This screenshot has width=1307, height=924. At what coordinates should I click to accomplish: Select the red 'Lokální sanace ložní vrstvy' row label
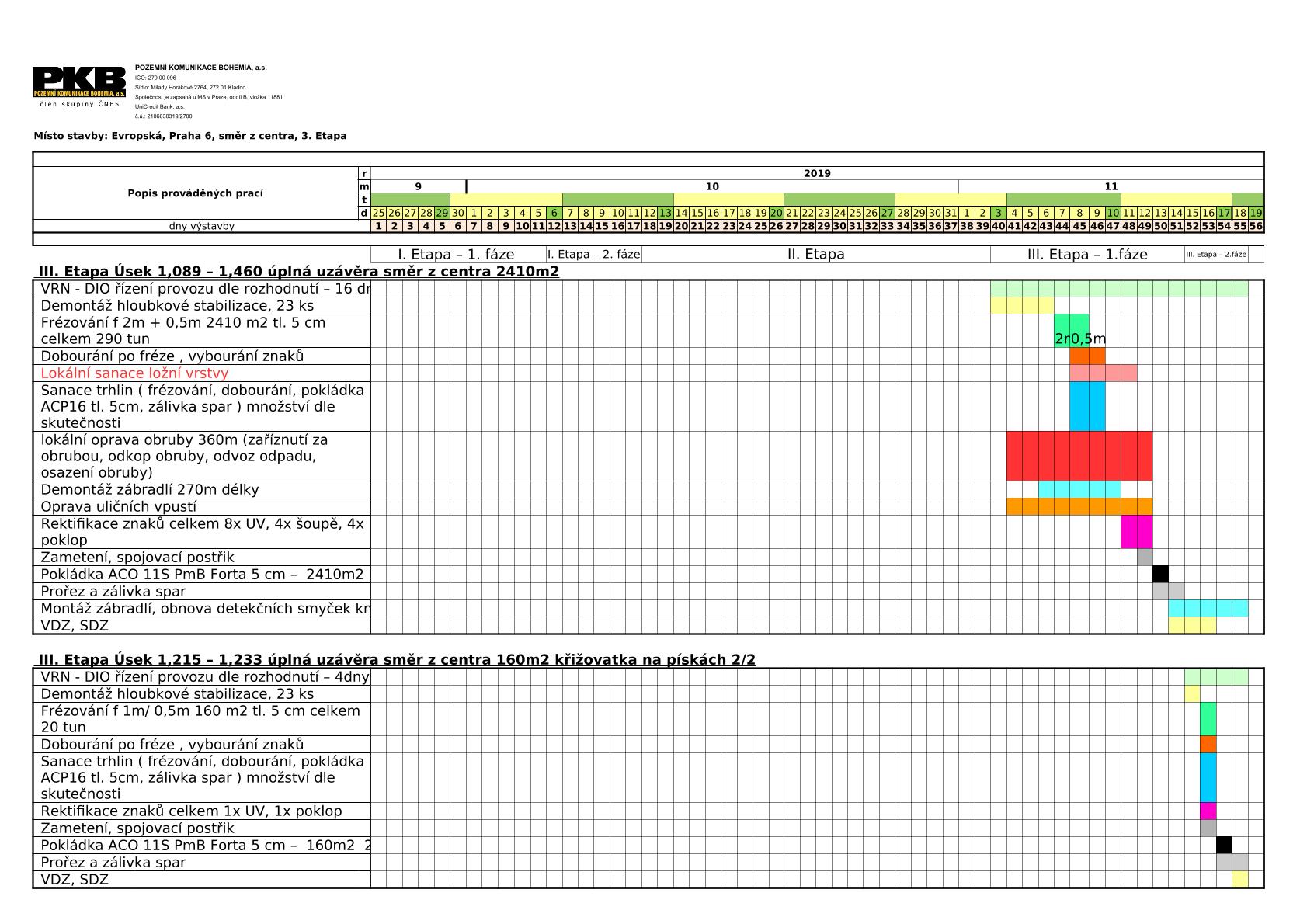coord(134,373)
